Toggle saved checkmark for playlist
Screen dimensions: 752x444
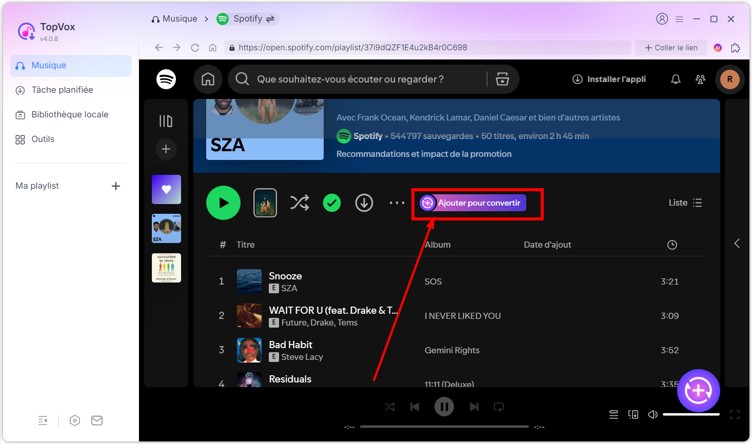(331, 203)
